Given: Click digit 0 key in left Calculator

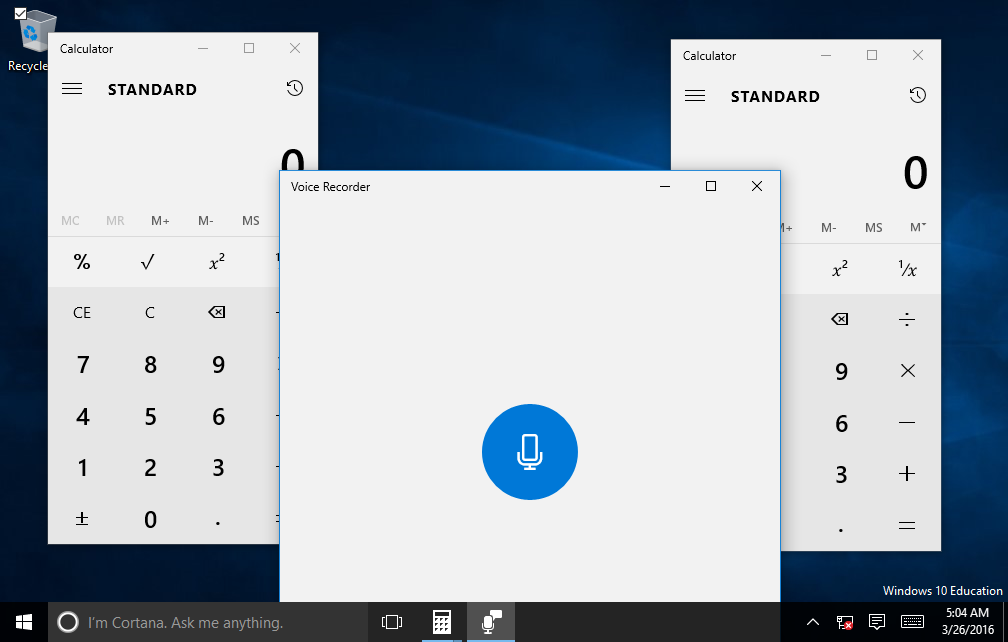Looking at the screenshot, I should [x=149, y=519].
